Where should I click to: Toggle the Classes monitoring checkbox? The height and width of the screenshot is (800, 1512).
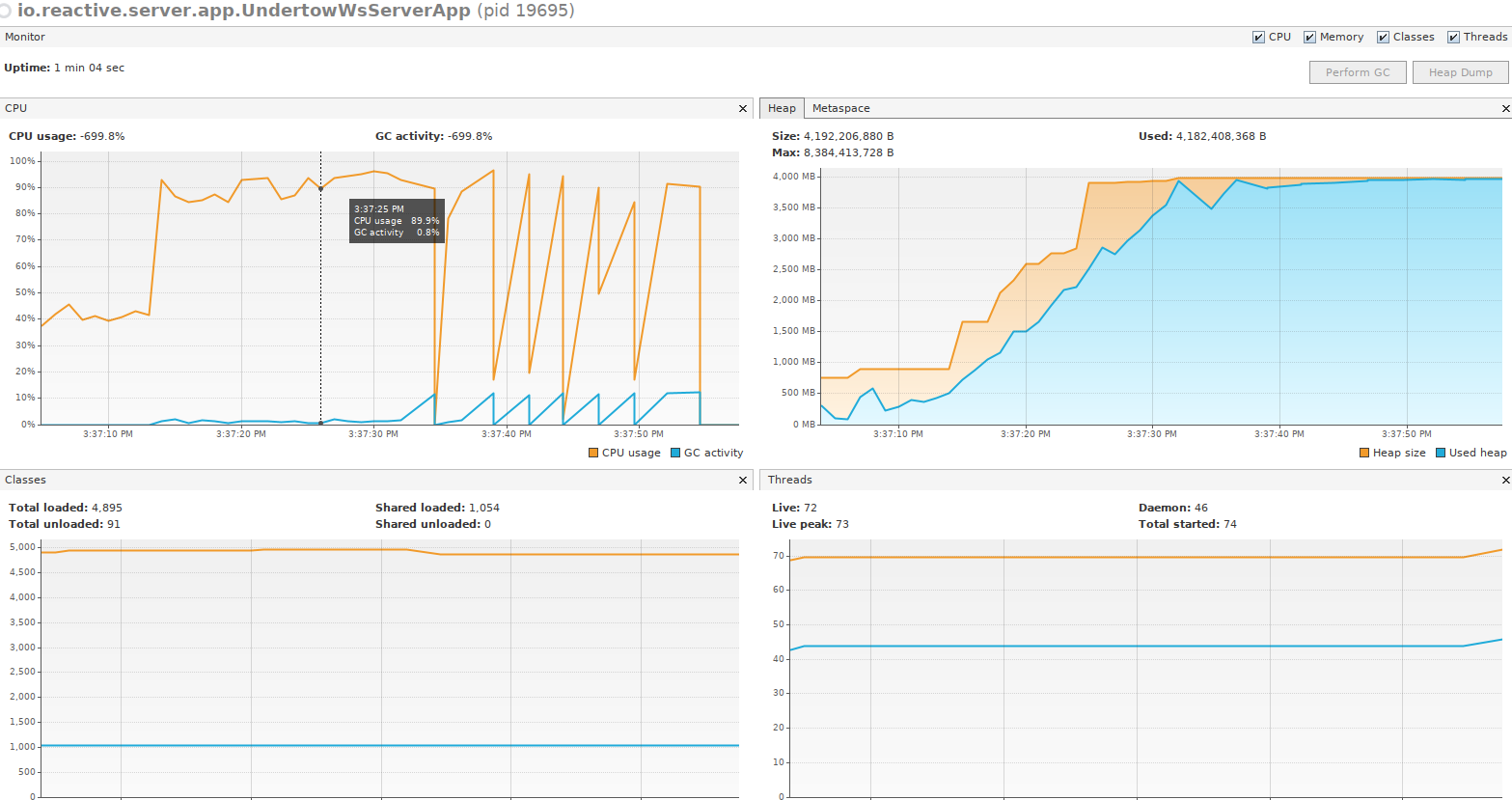tap(1383, 37)
